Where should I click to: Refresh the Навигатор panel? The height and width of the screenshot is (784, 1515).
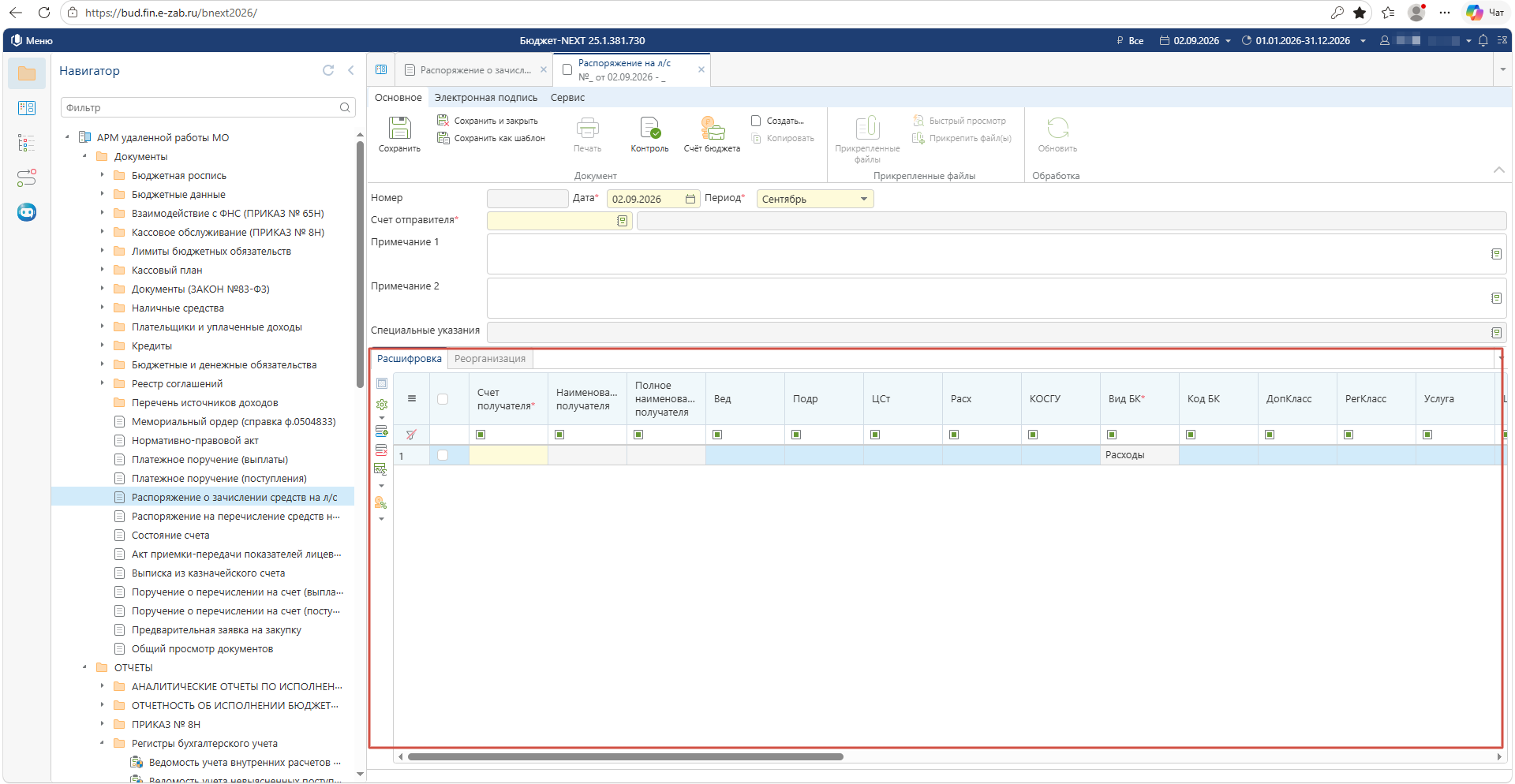click(328, 70)
